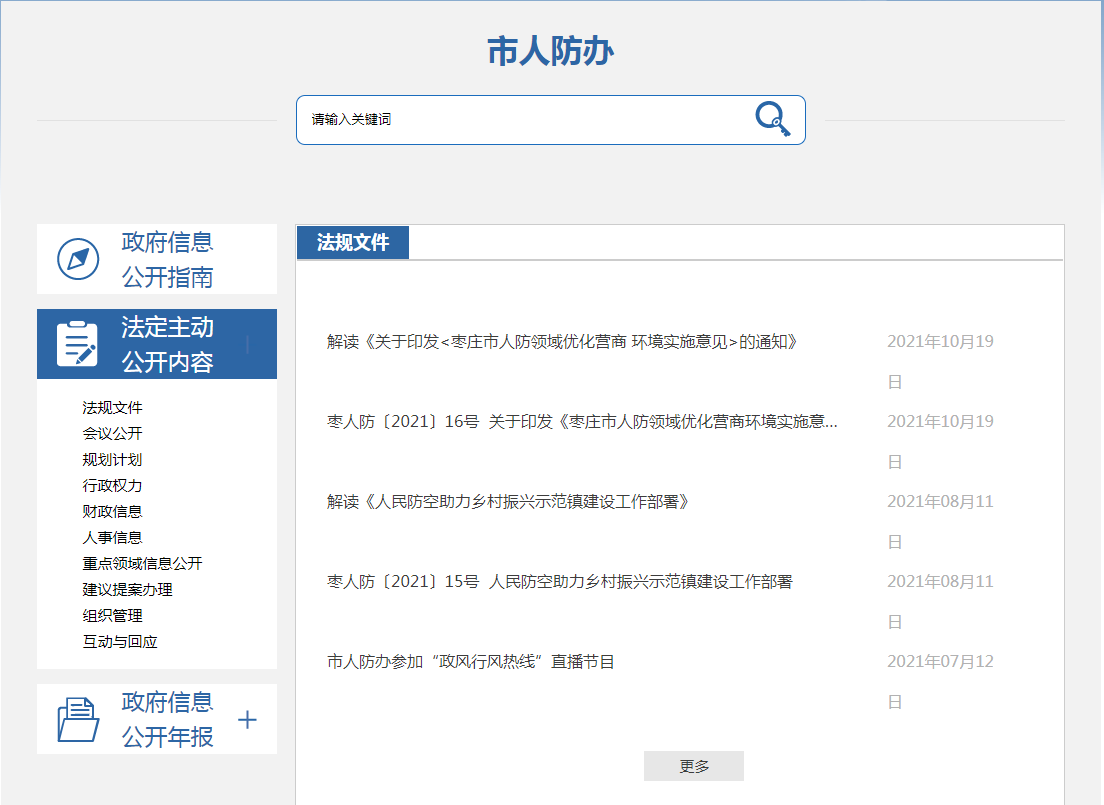Focus the 请输入关键词 search field
Viewport: 1104px width, 805px height.
click(551, 120)
